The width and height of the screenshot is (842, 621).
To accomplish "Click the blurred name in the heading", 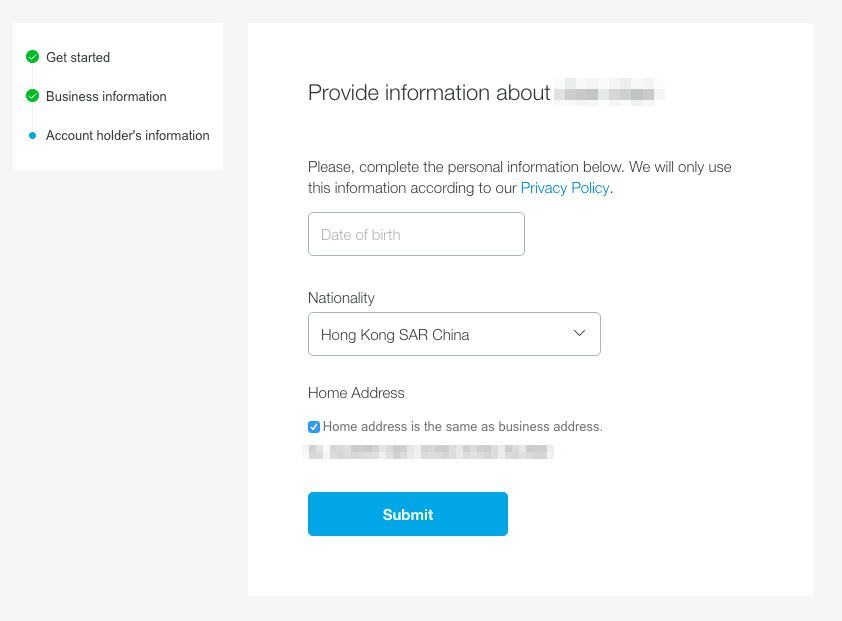I will [x=609, y=92].
